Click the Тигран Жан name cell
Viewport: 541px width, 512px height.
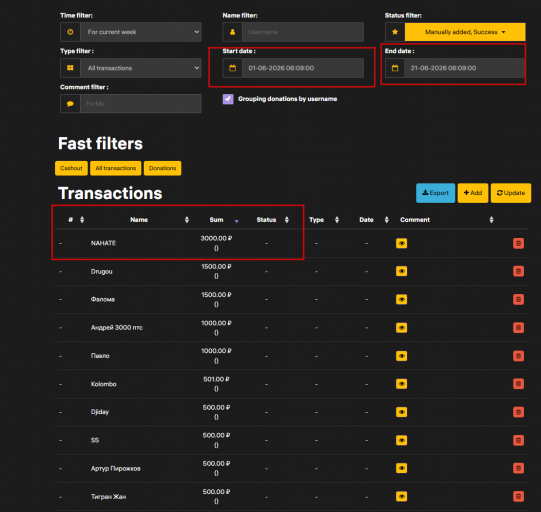pos(108,497)
